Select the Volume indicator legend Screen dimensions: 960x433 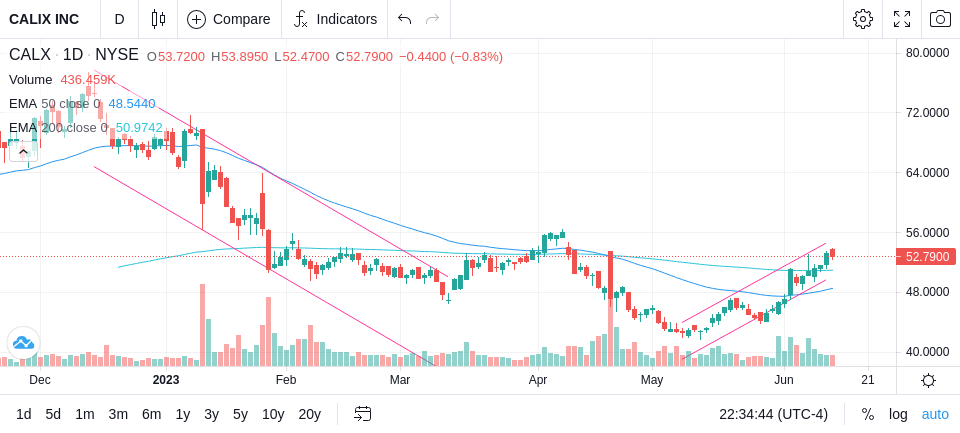point(31,80)
